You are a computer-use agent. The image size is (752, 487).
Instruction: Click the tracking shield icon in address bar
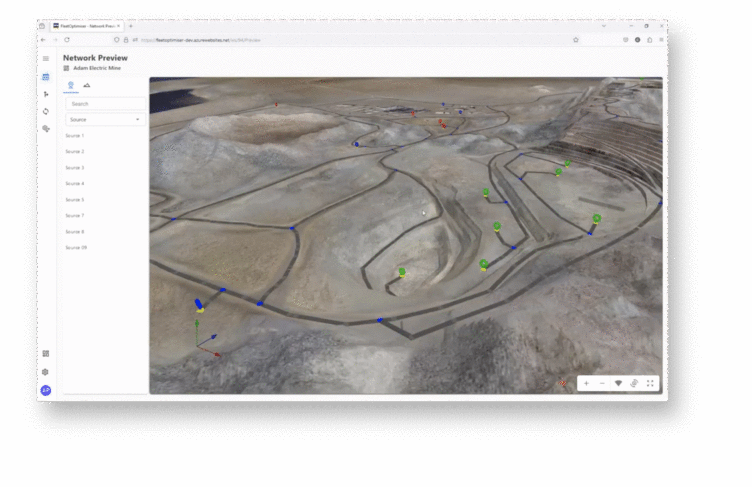coord(117,40)
